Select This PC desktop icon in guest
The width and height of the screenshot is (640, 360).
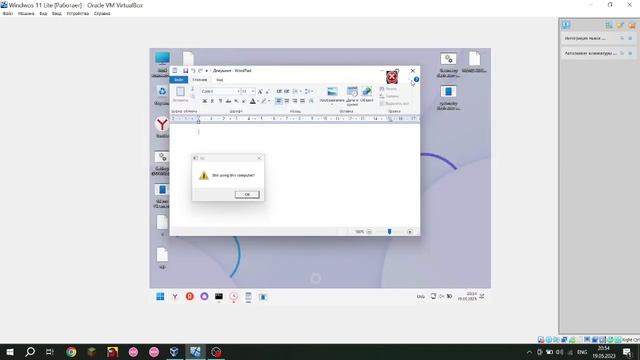point(162,63)
